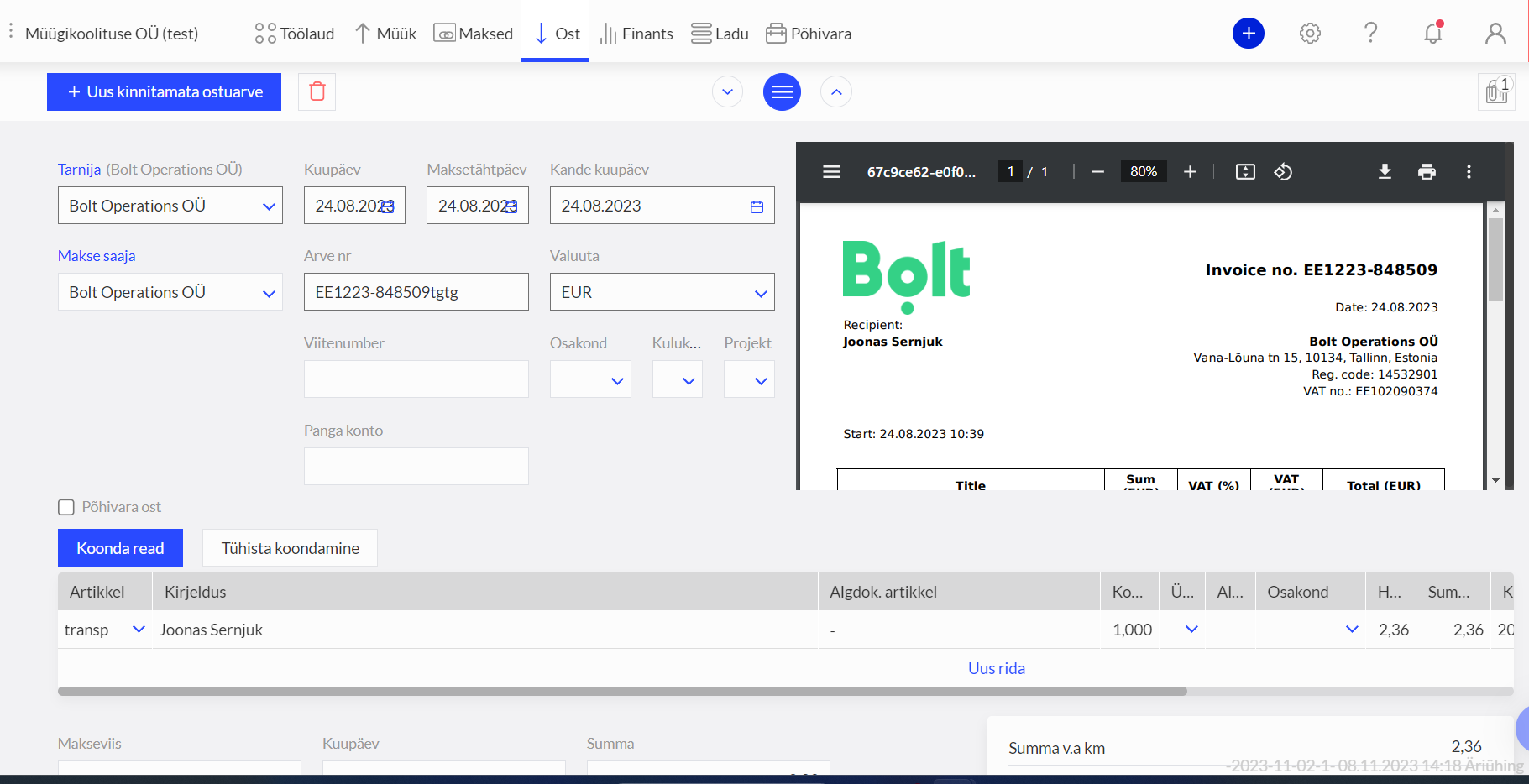Expand the transp article dropdown
Image resolution: width=1529 pixels, height=784 pixels.
pyautogui.click(x=139, y=630)
